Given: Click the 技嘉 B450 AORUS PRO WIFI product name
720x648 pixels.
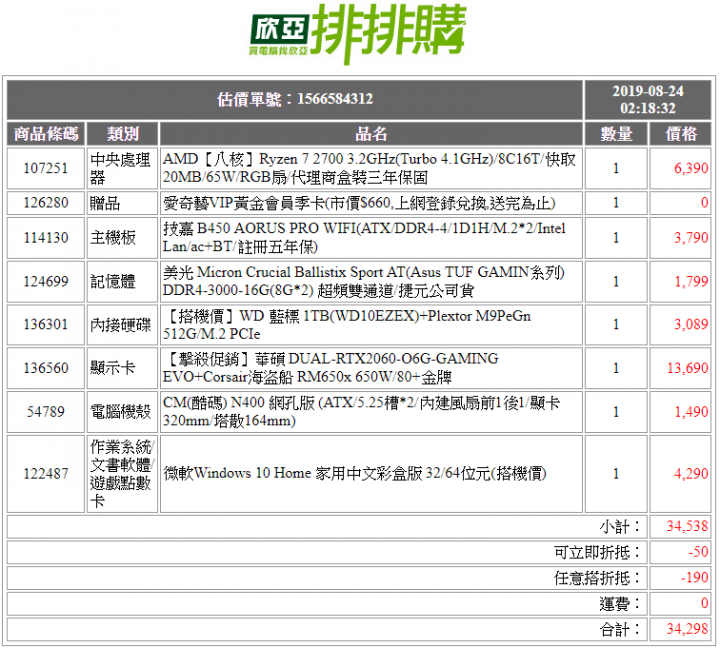Looking at the screenshot, I should coord(364,237).
